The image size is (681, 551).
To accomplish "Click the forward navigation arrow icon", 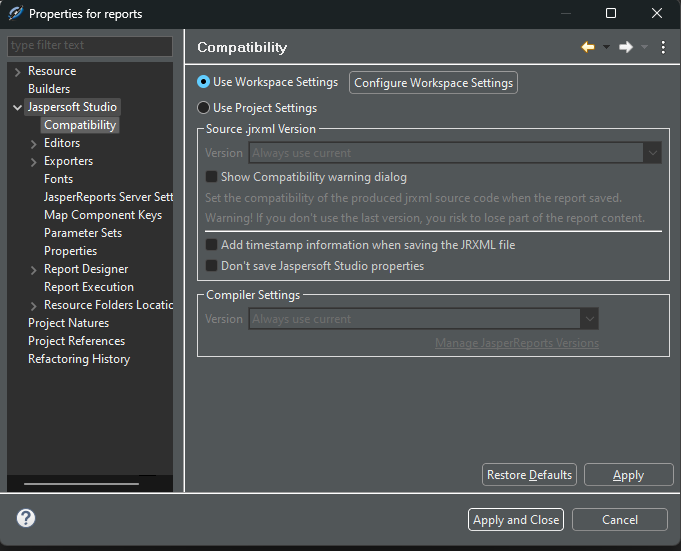I will (x=626, y=47).
